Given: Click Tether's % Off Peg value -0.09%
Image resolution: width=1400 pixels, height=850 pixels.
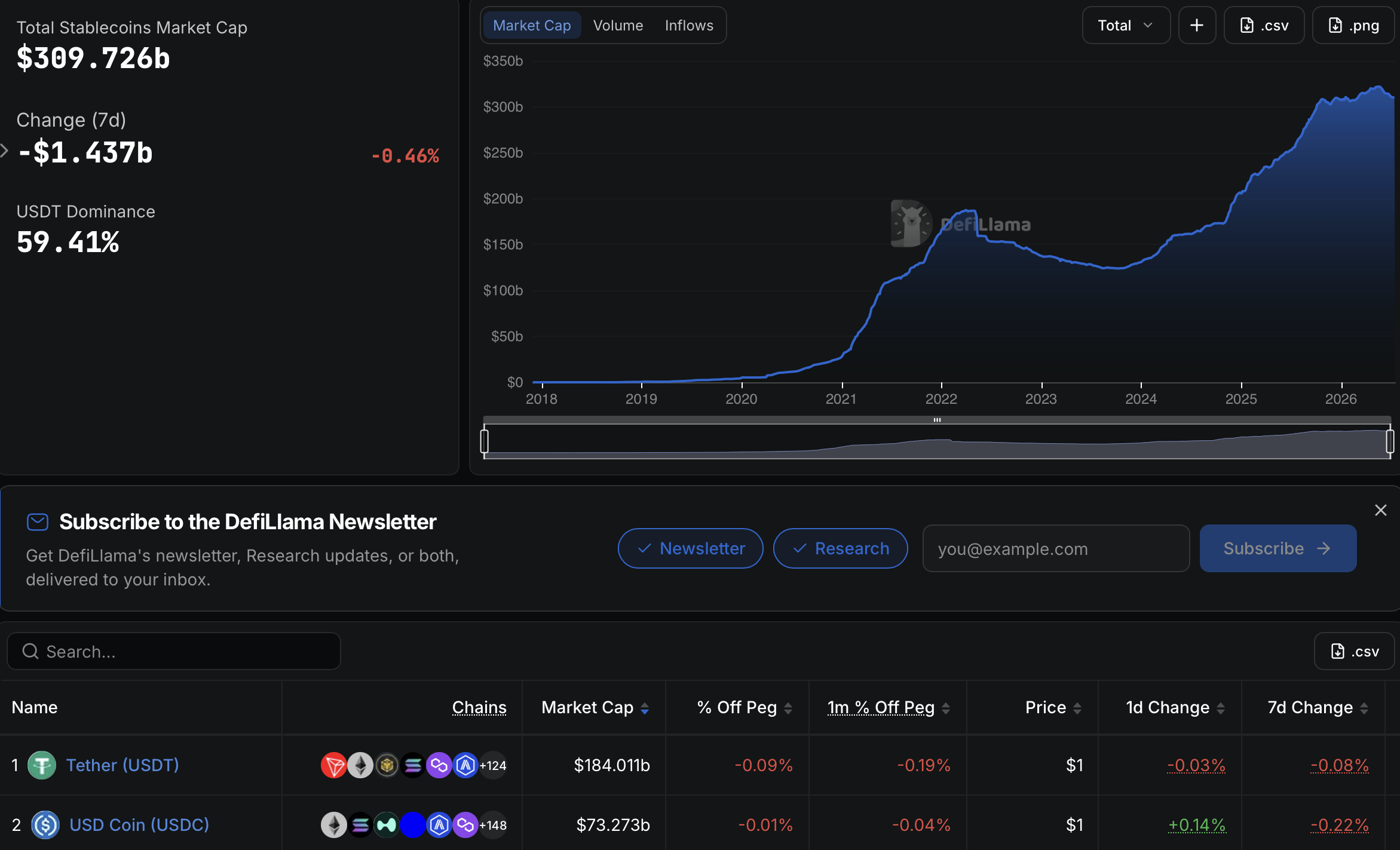Looking at the screenshot, I should 764,765.
